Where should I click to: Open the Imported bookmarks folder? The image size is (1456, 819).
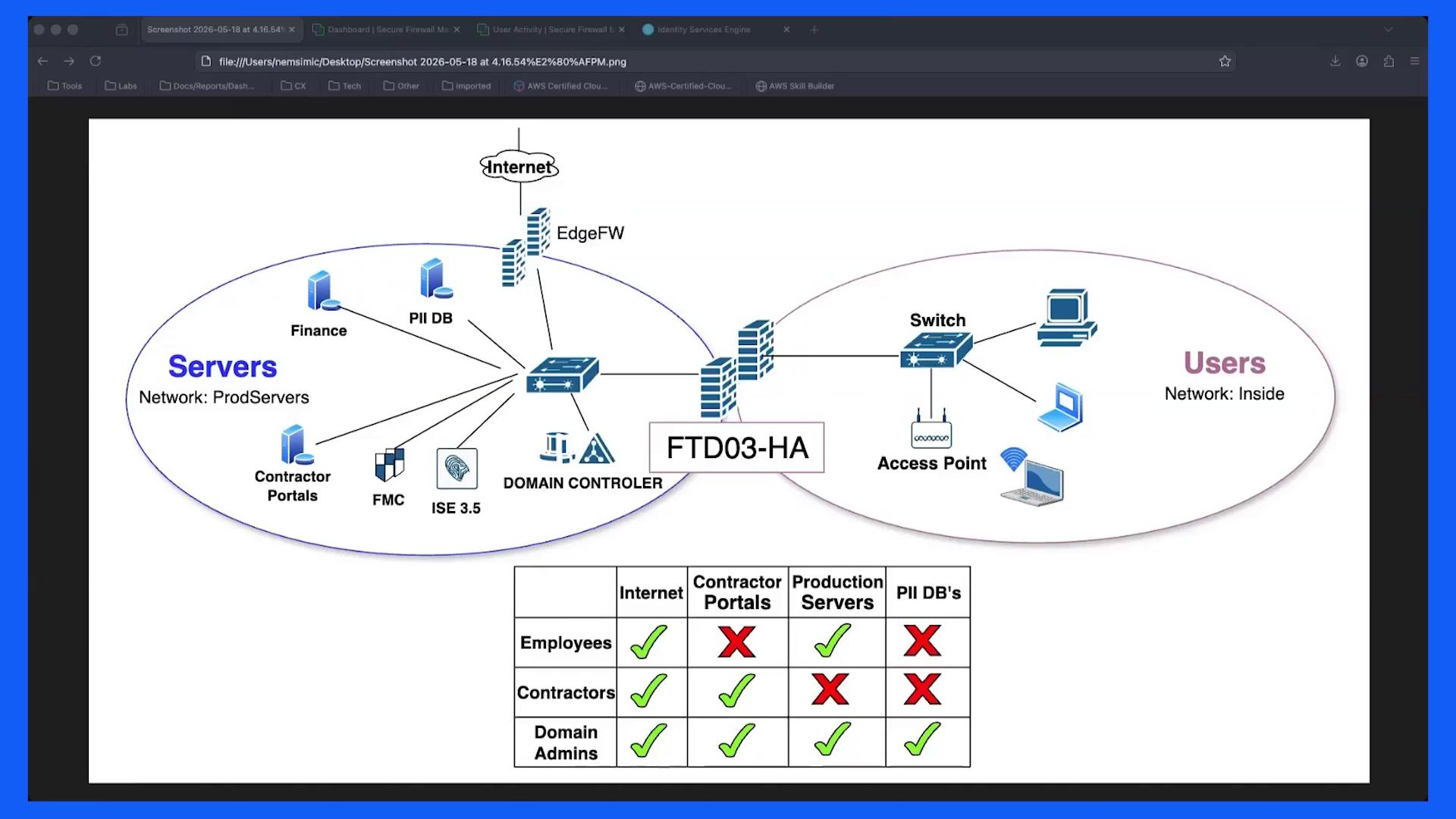point(466,86)
